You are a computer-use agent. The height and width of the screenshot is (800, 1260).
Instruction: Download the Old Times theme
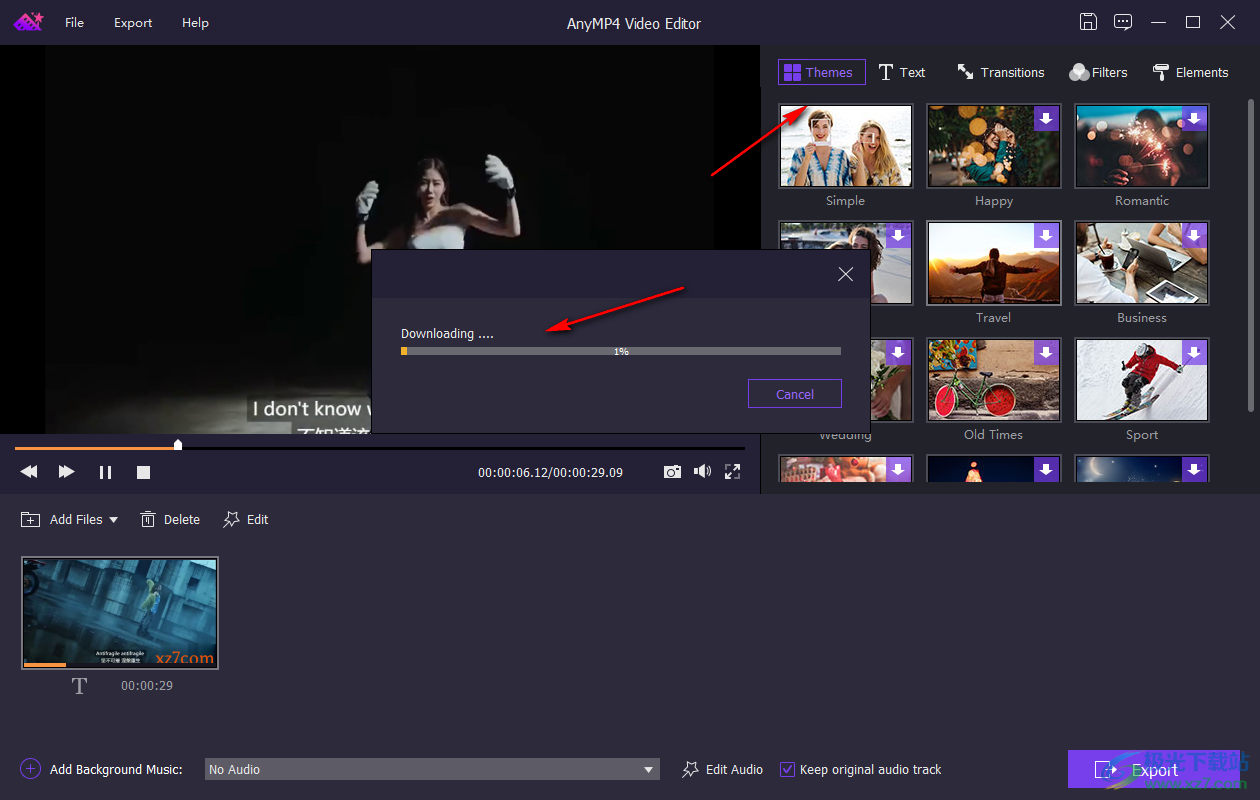pyautogui.click(x=1046, y=352)
